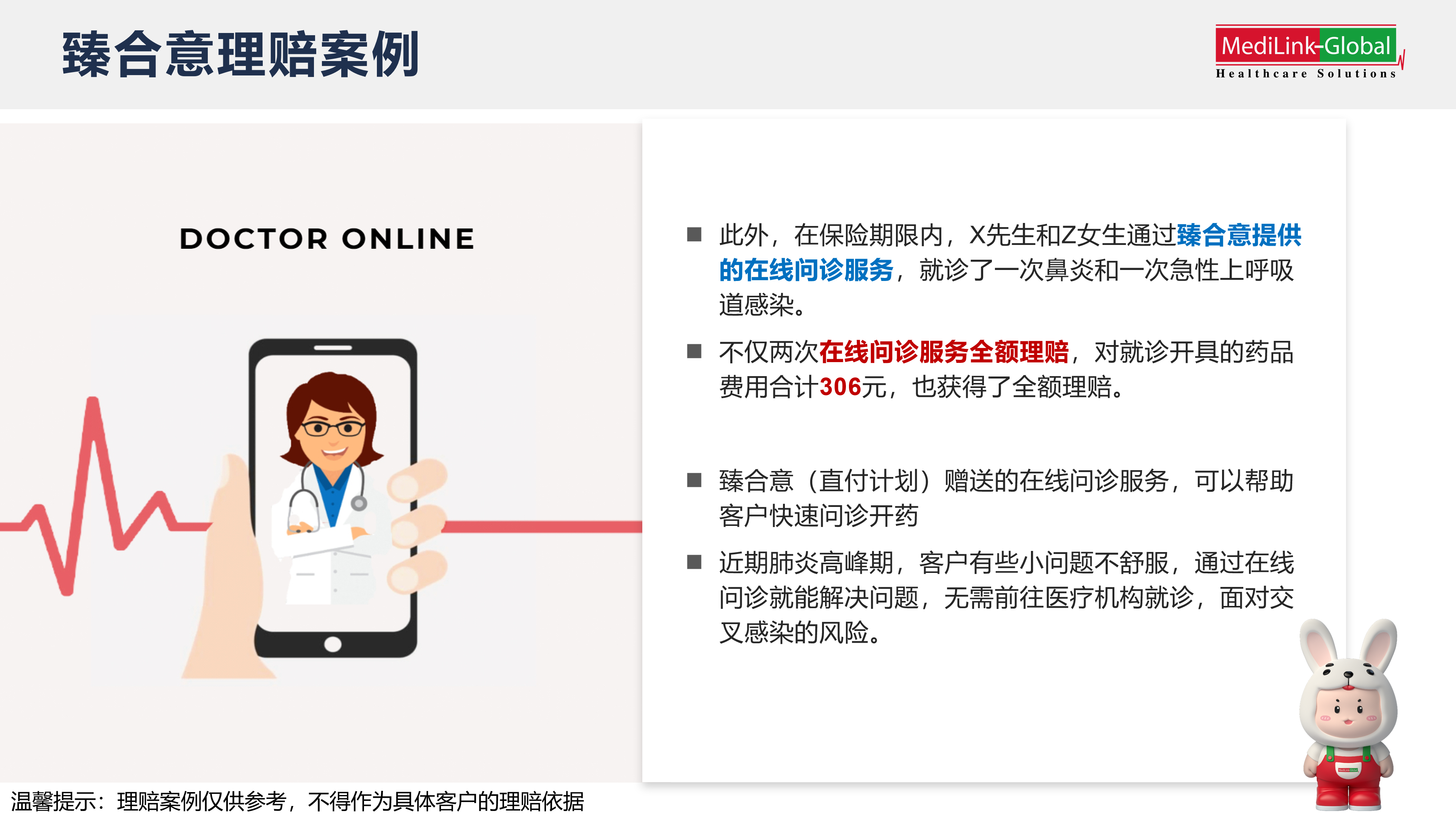Click the first square bullet marker

694,234
